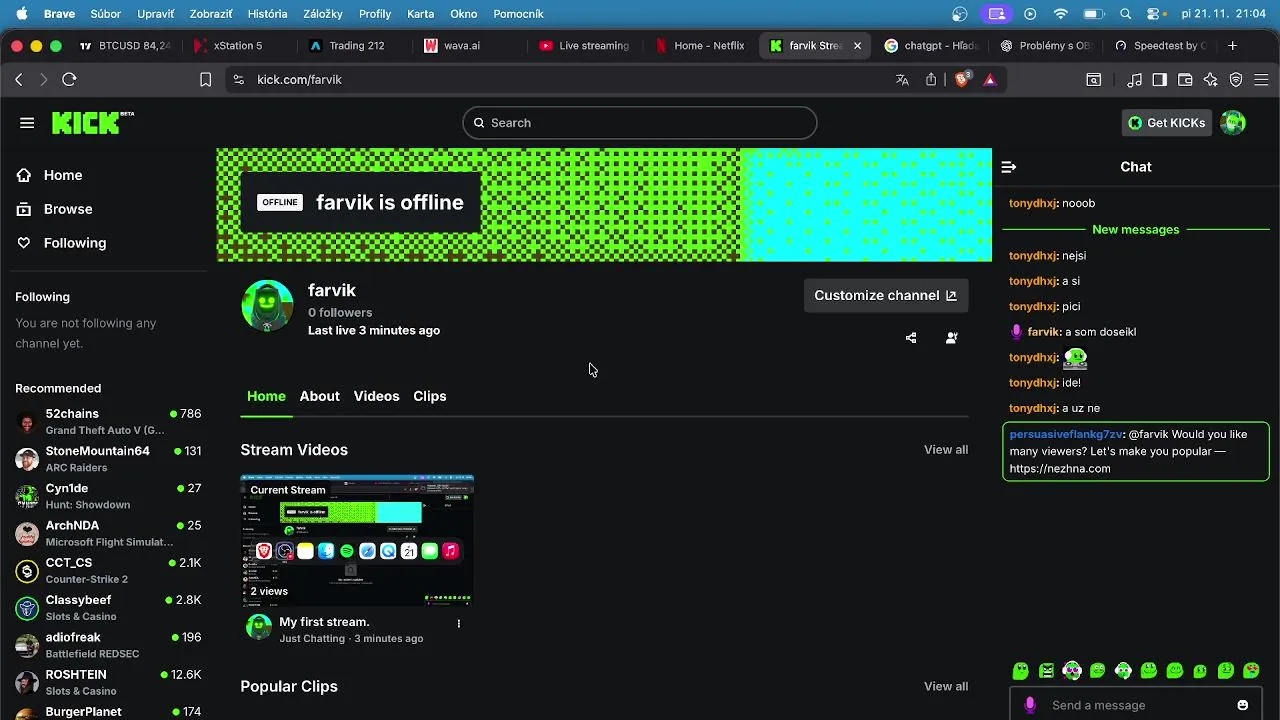The width and height of the screenshot is (1280, 720).
Task: Close the farvik Stream browser tab
Action: click(857, 46)
